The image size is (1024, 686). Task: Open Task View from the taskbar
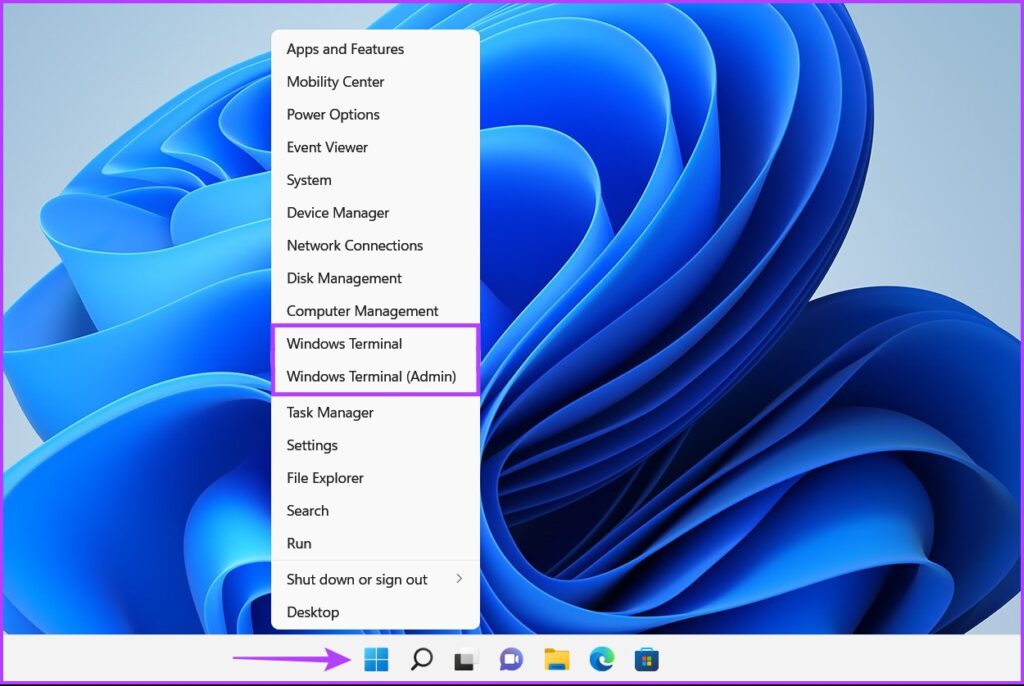tap(465, 659)
